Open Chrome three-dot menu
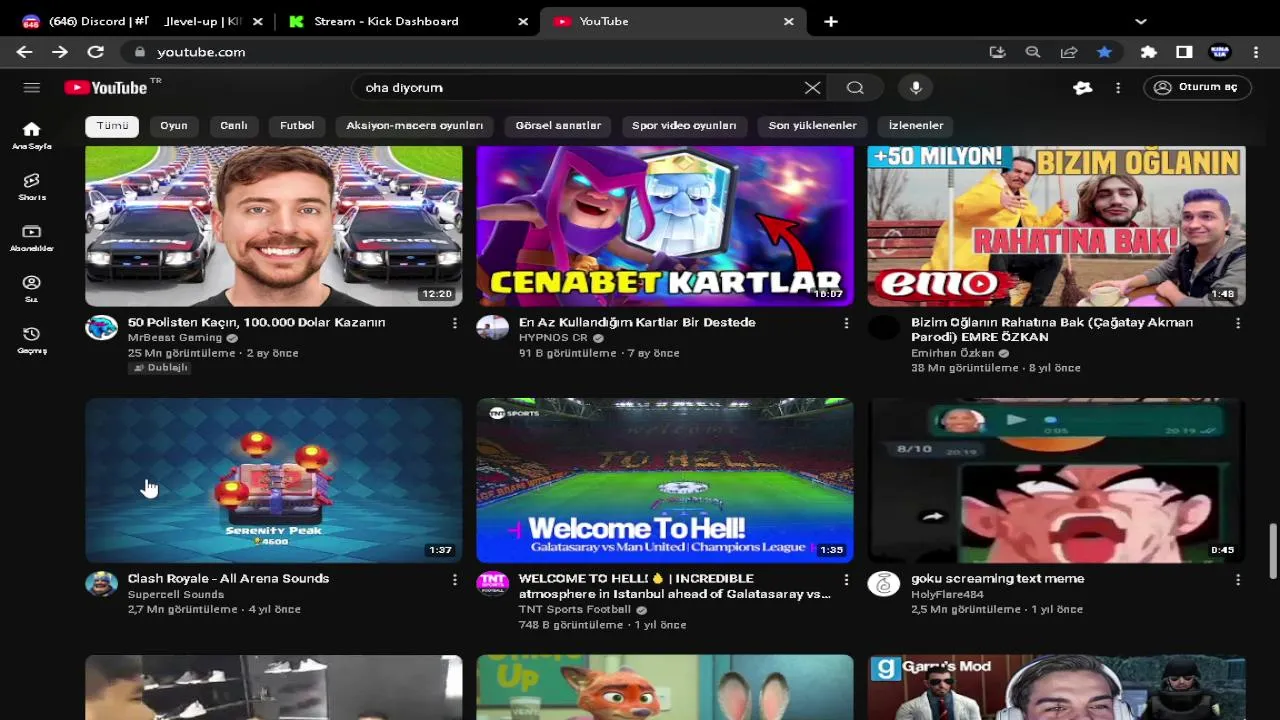 (1256, 52)
